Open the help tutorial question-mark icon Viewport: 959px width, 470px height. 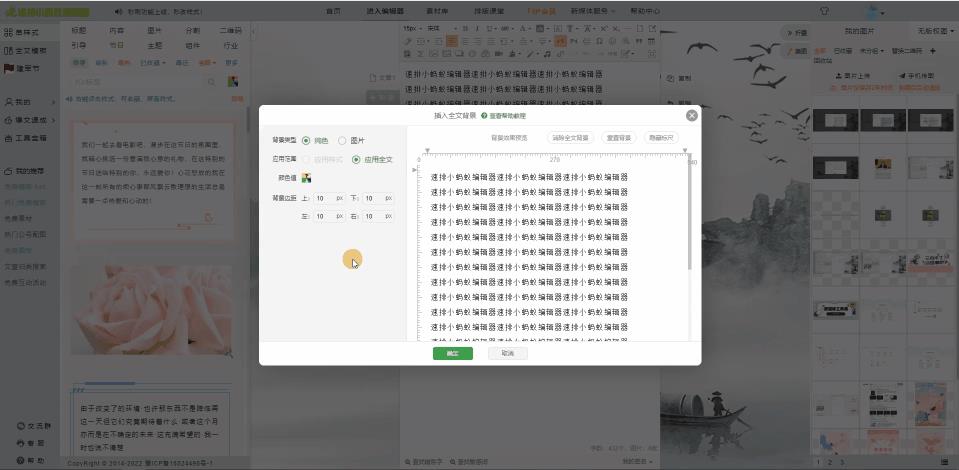point(484,116)
